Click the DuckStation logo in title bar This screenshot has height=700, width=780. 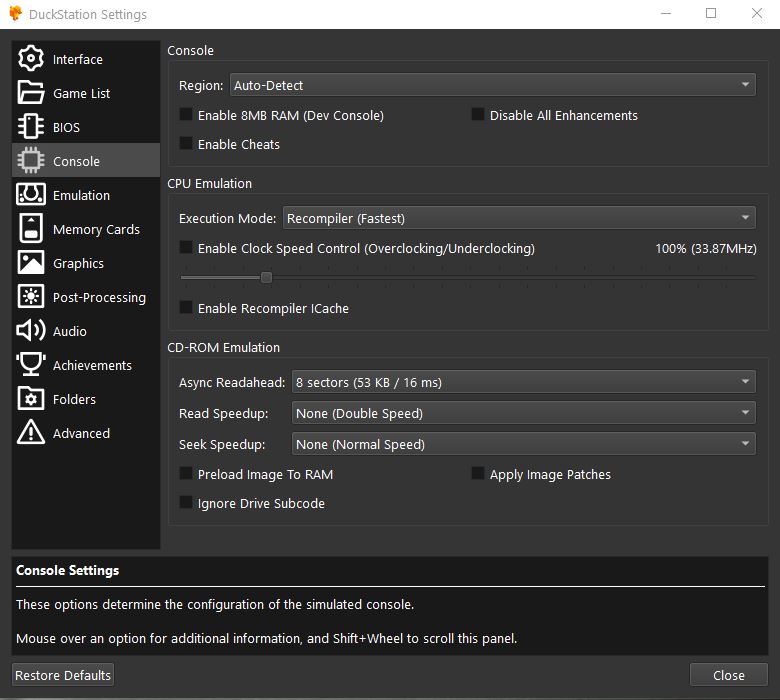pyautogui.click(x=16, y=13)
